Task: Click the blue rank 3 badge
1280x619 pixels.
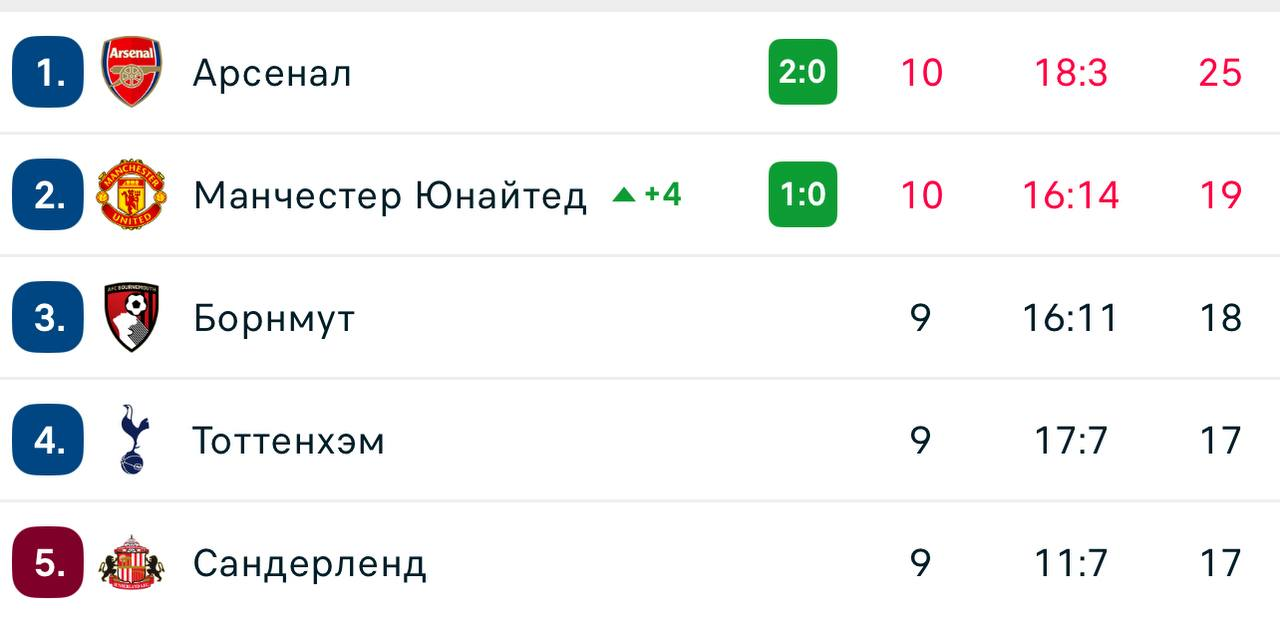Action: pos(48,317)
